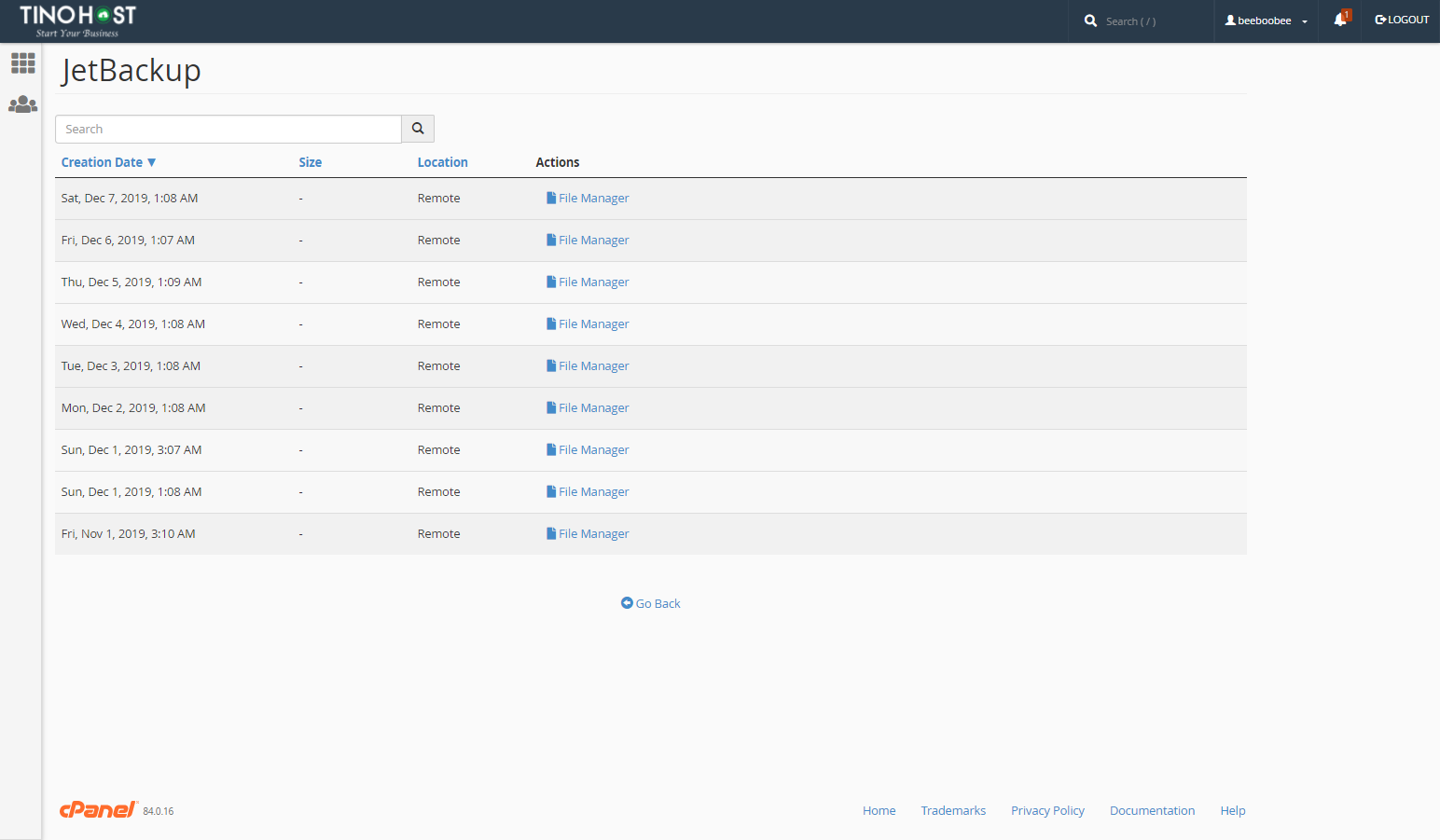Open the apps grid icon in sidebar

click(x=22, y=62)
